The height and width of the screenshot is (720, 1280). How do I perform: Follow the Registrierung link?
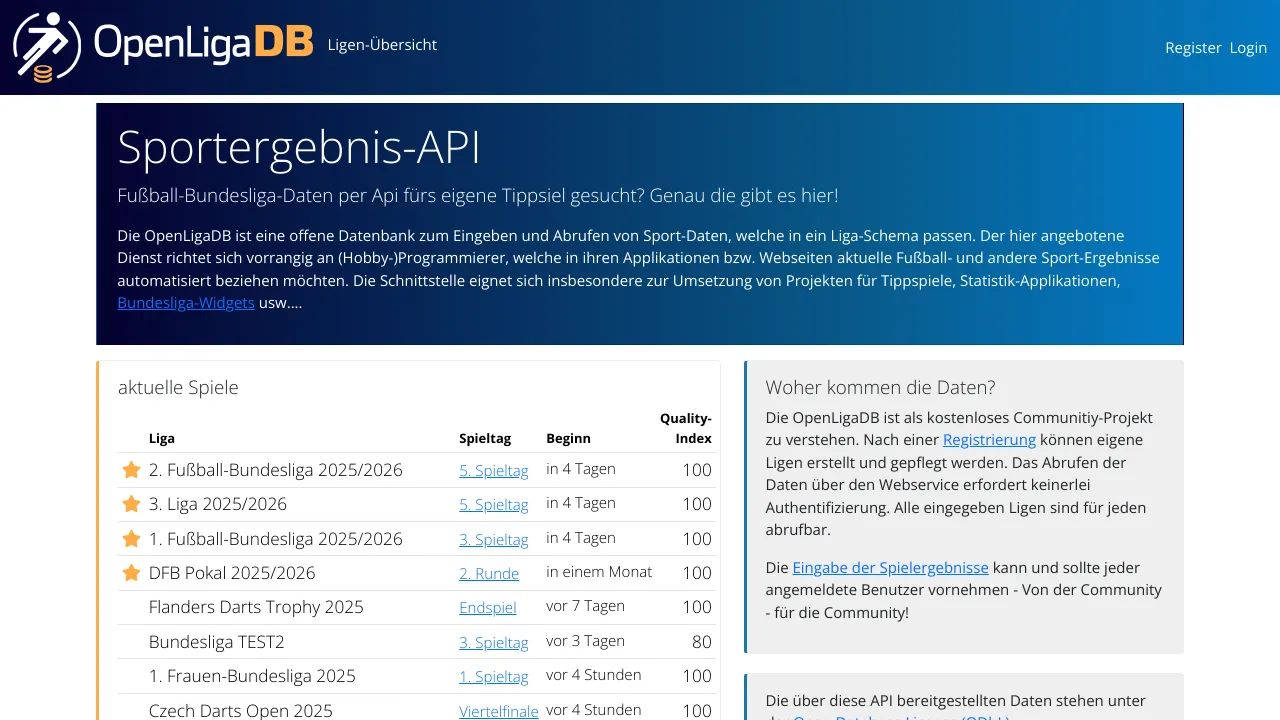pyautogui.click(x=989, y=440)
